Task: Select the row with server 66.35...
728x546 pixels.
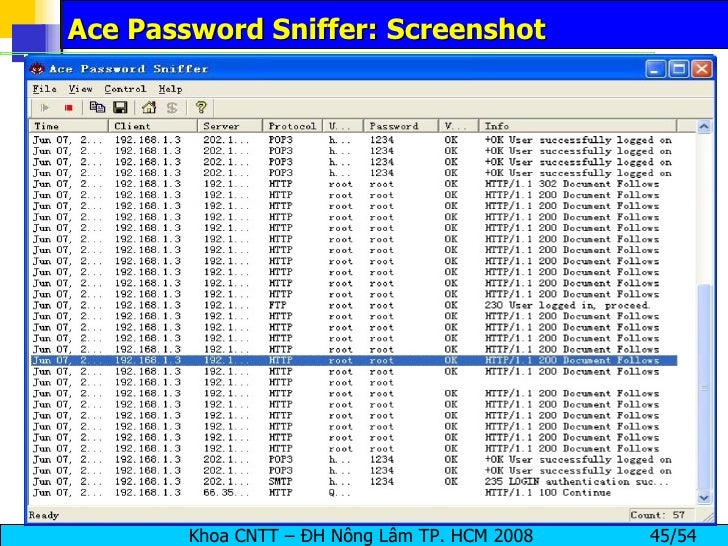Action: point(354,493)
